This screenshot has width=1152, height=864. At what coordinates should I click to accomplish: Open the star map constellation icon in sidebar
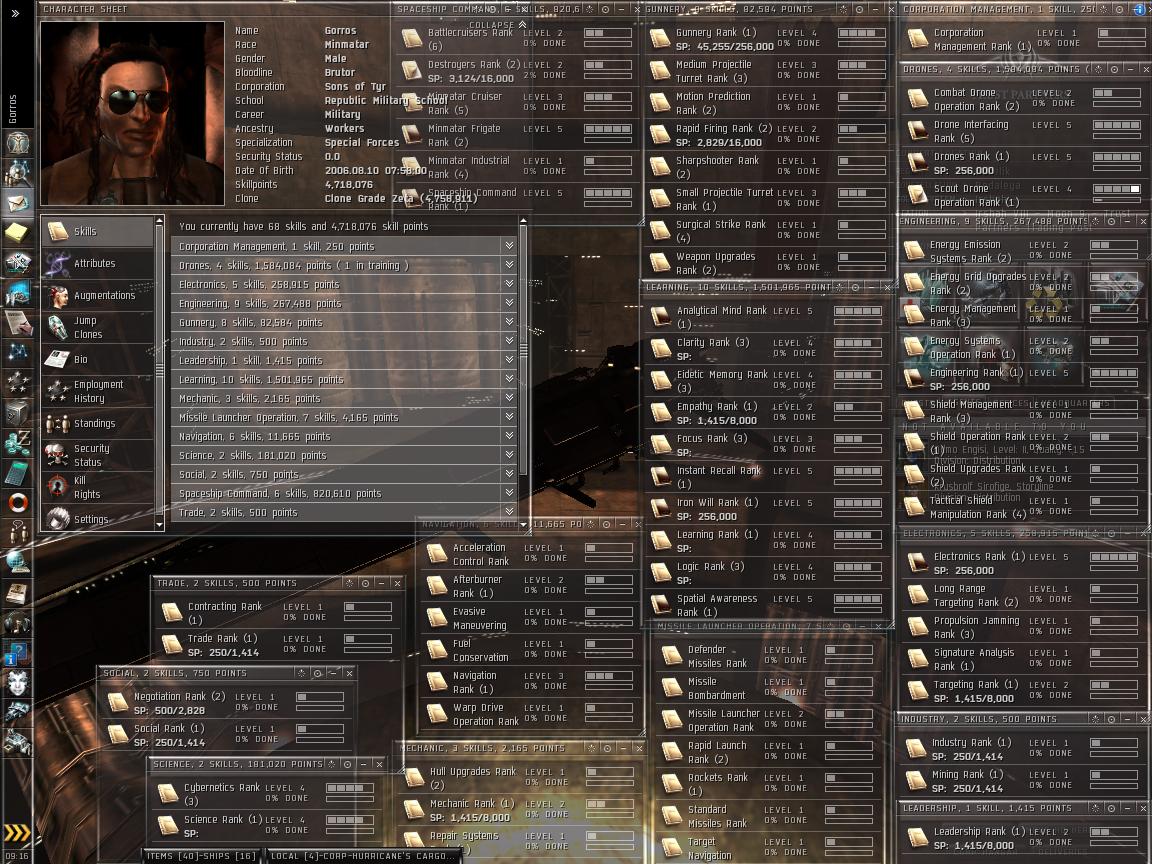(17, 352)
